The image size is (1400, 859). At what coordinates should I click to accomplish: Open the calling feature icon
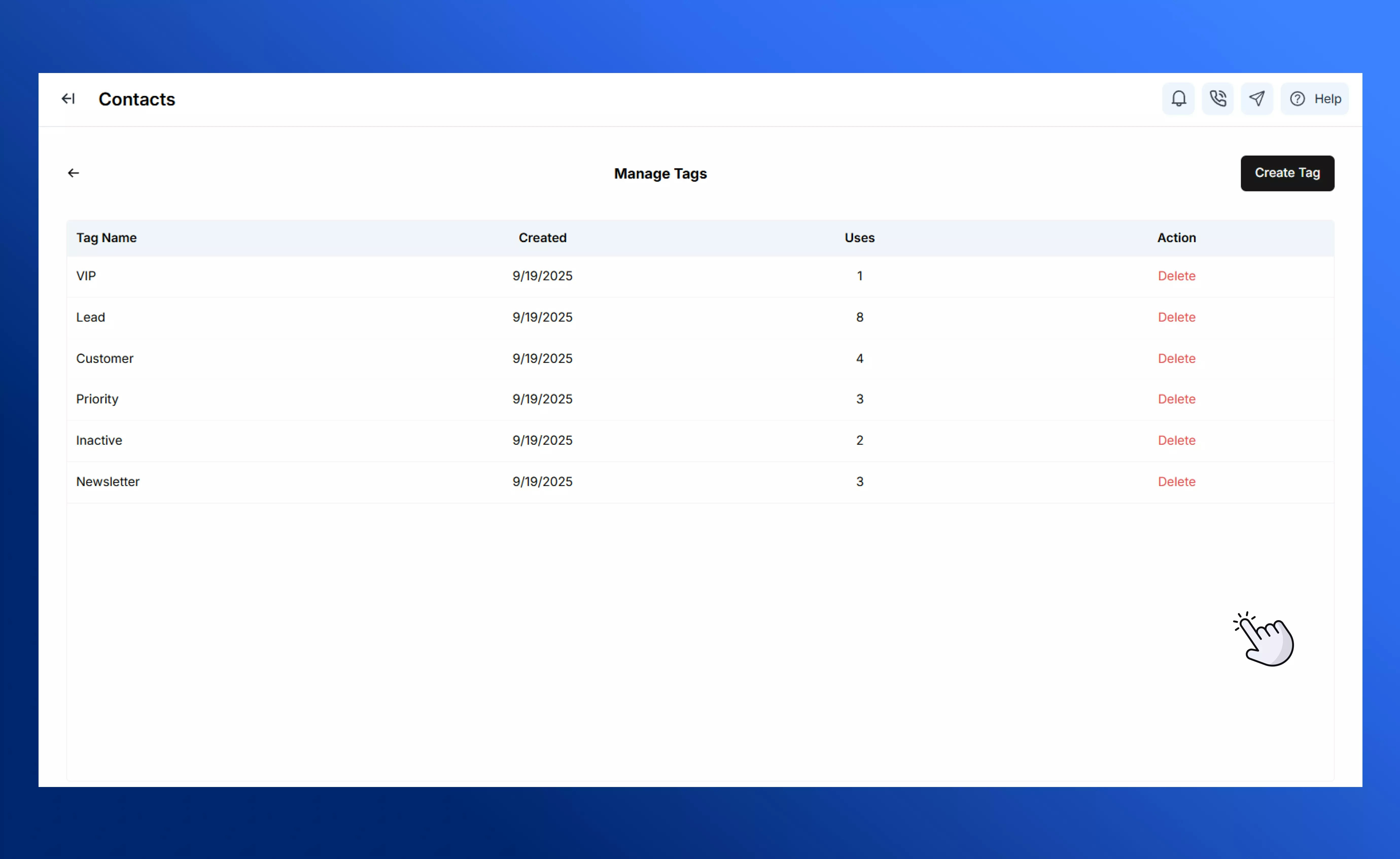pos(1218,98)
